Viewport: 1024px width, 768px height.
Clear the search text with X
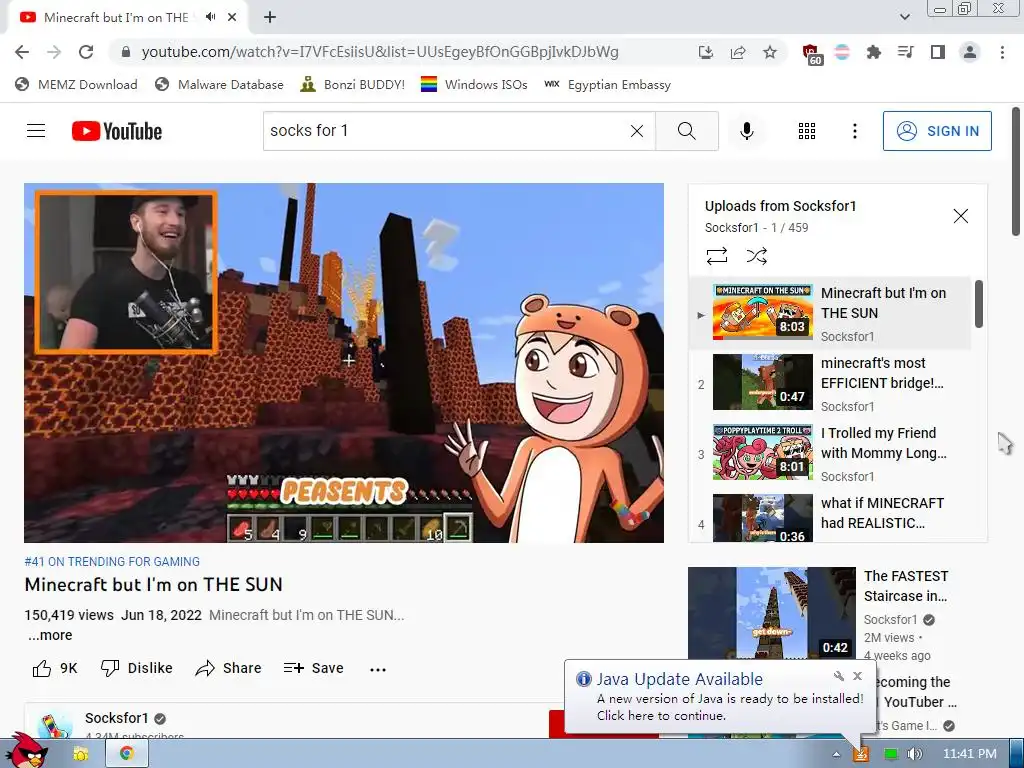click(637, 131)
